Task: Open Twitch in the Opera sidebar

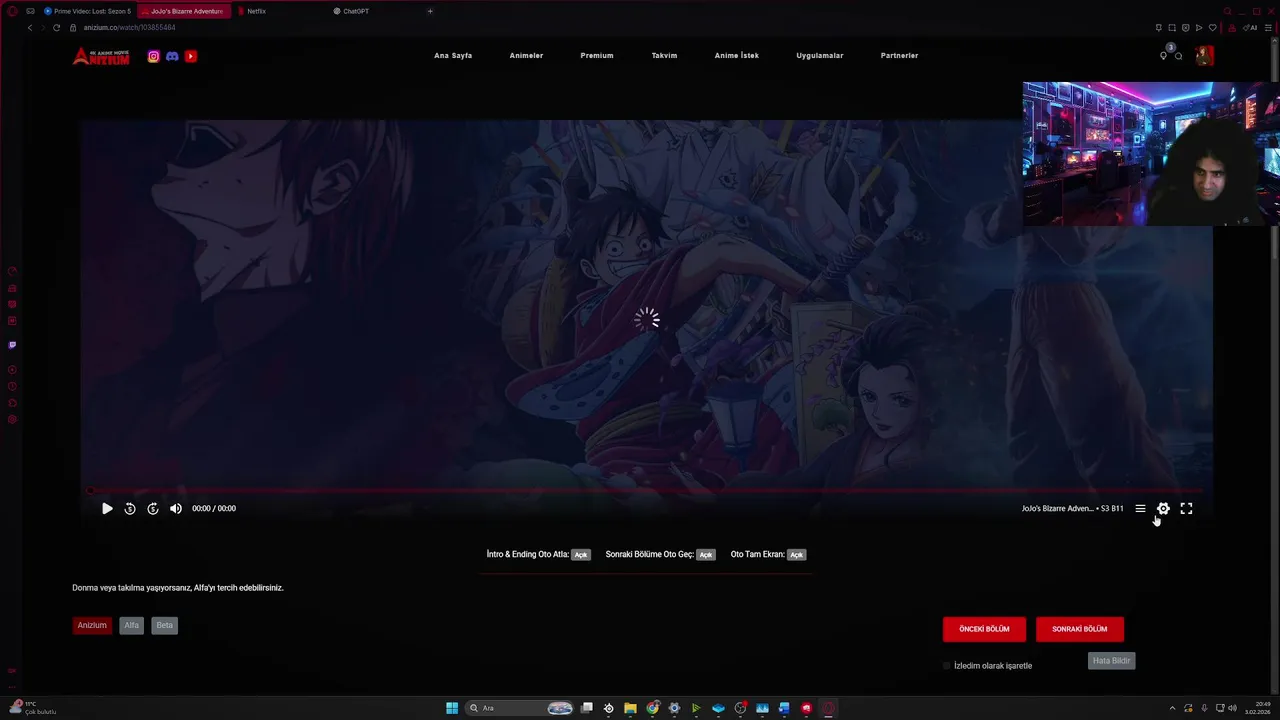Action: pyautogui.click(x=12, y=345)
